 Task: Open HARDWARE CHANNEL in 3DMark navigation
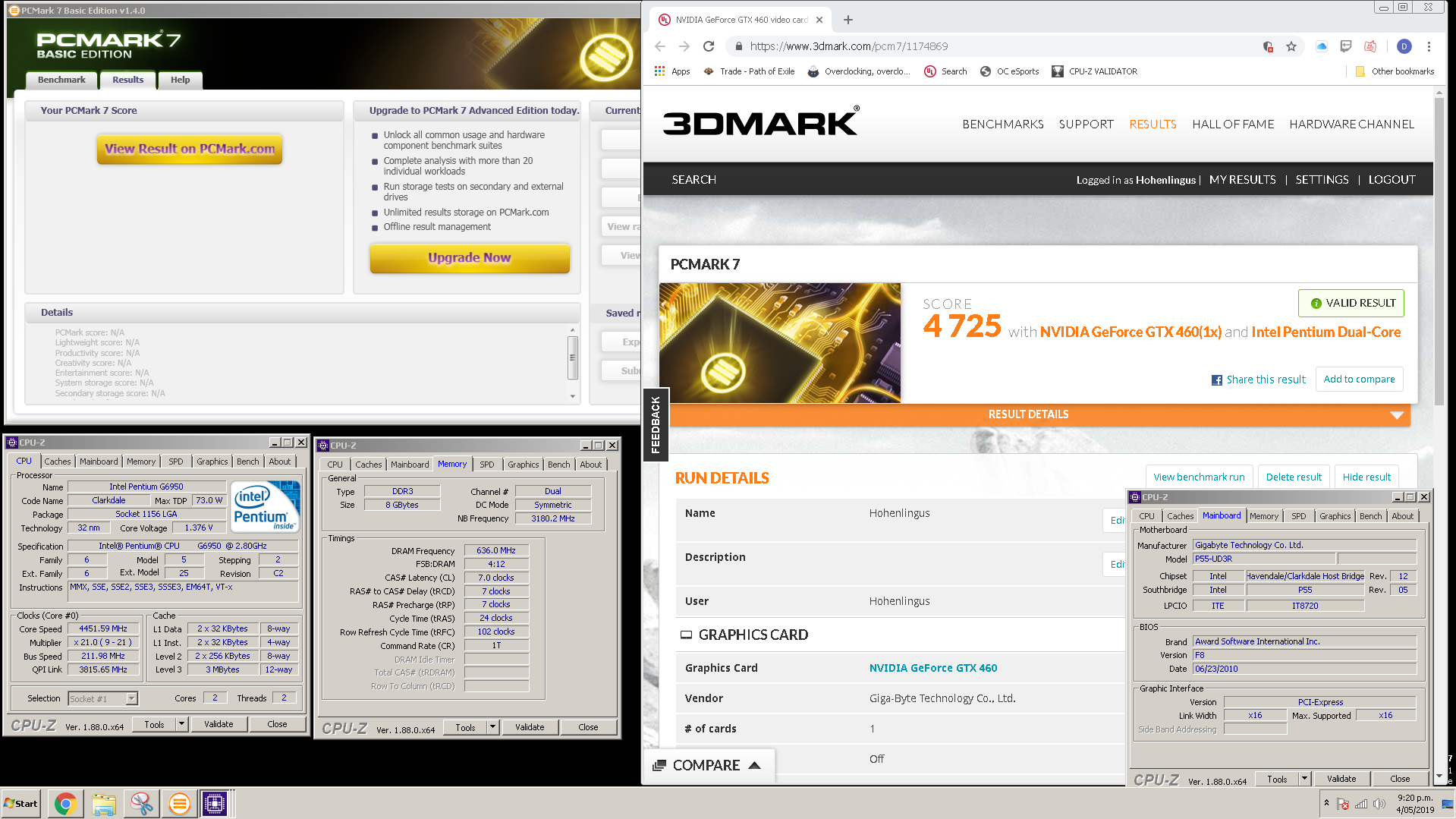[x=1352, y=124]
